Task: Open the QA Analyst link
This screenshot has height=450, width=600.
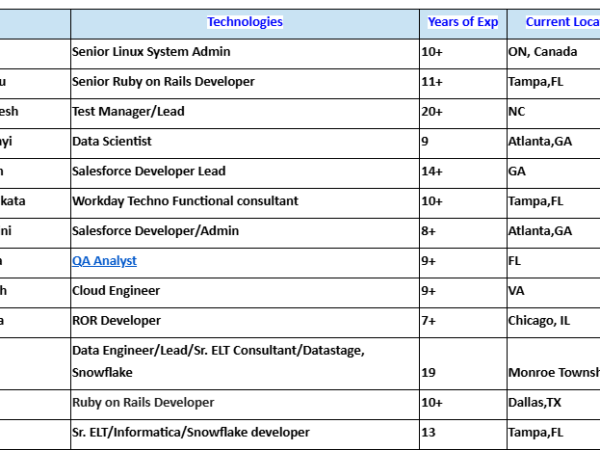Action: [104, 261]
